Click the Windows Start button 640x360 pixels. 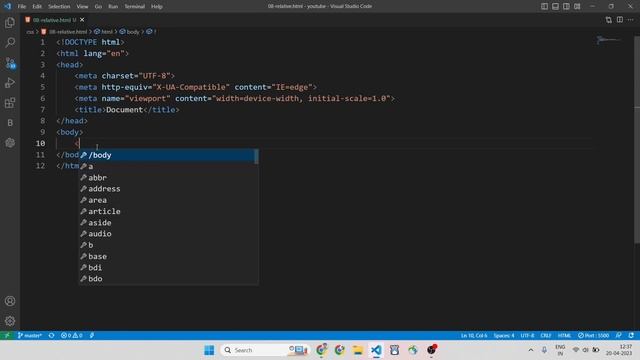(209, 350)
